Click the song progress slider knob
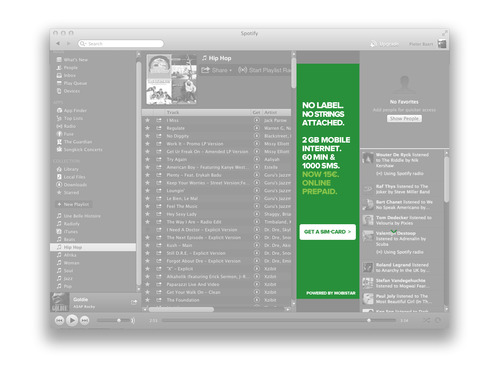This screenshot has height=375, width=500. click(x=369, y=320)
